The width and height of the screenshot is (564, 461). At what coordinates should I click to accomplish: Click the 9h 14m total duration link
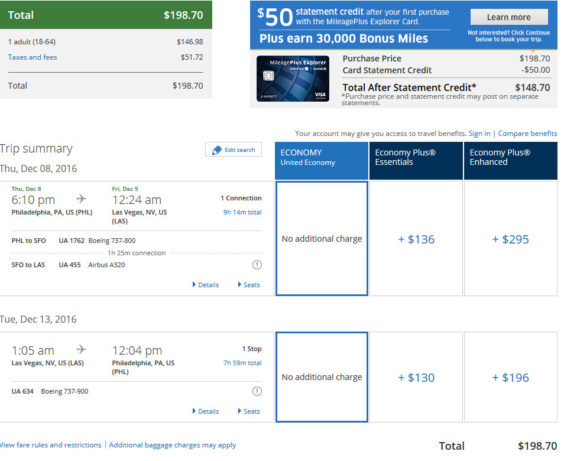pyautogui.click(x=242, y=212)
